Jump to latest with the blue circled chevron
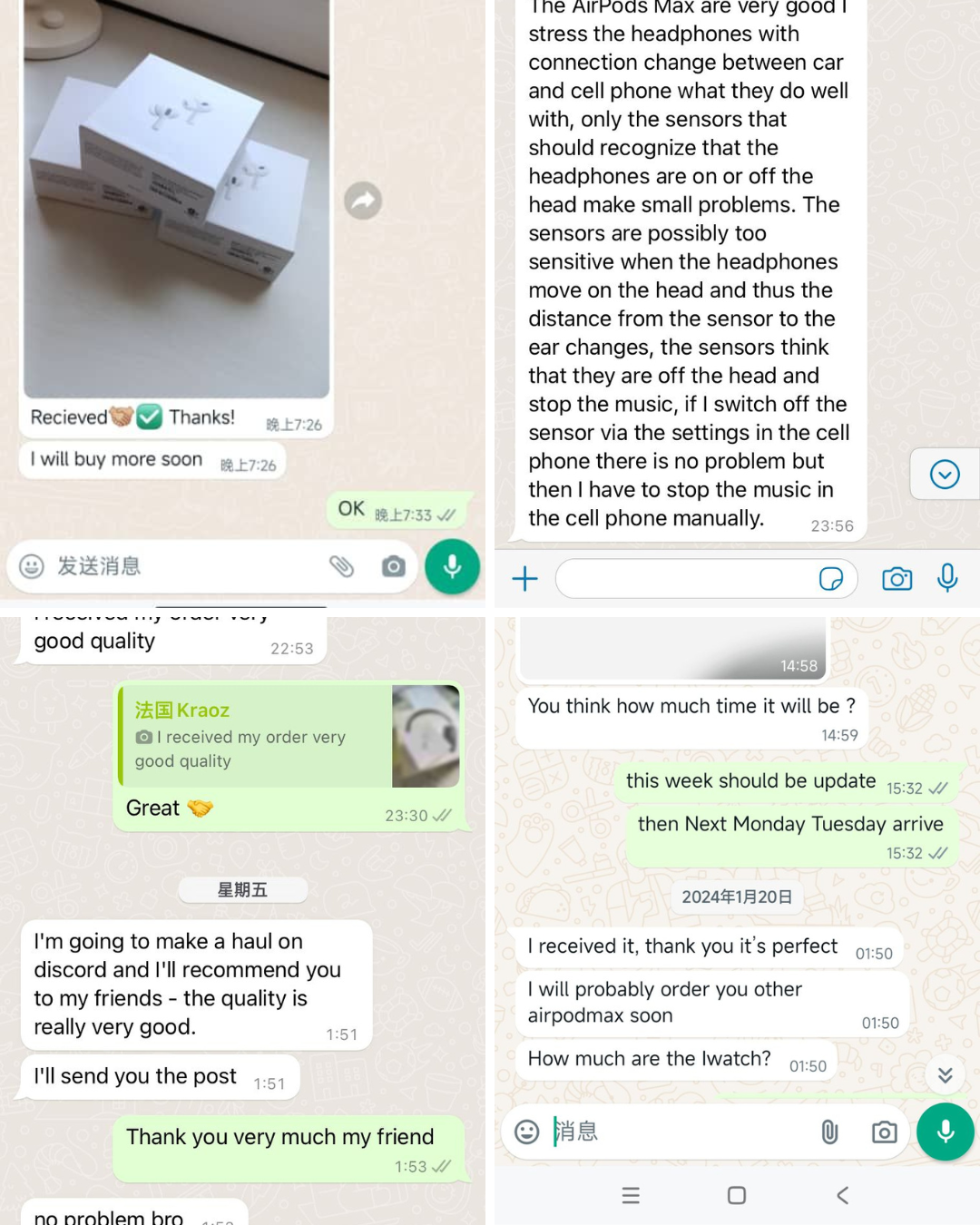 tap(945, 474)
